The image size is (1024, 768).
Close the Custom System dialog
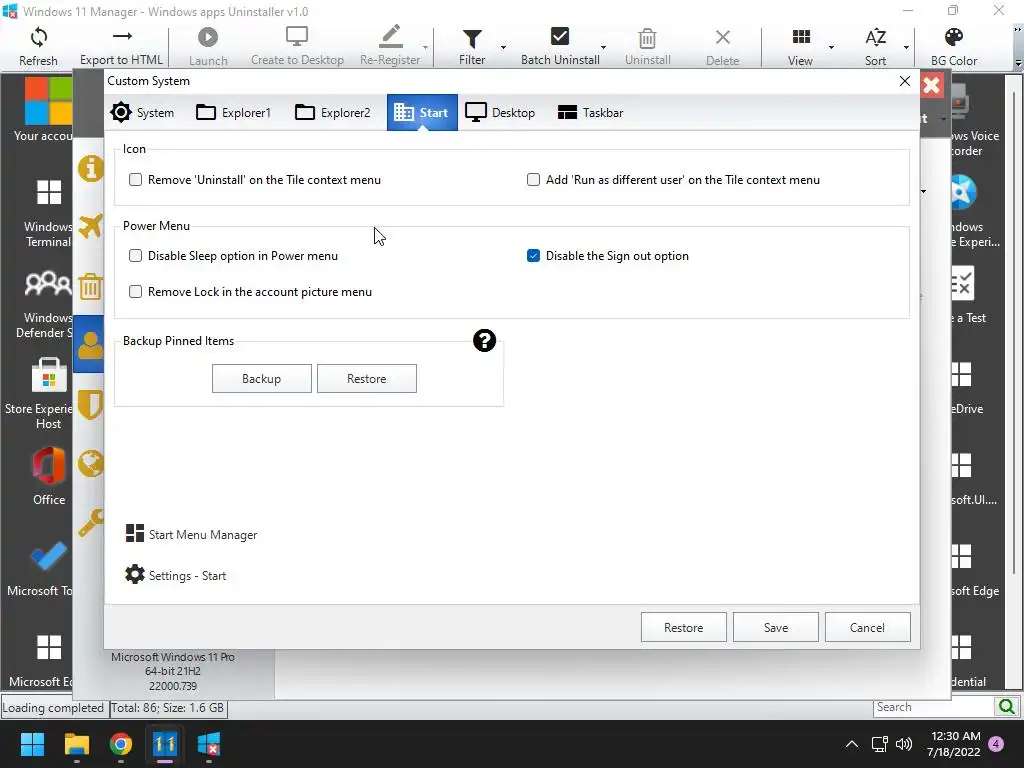click(904, 81)
